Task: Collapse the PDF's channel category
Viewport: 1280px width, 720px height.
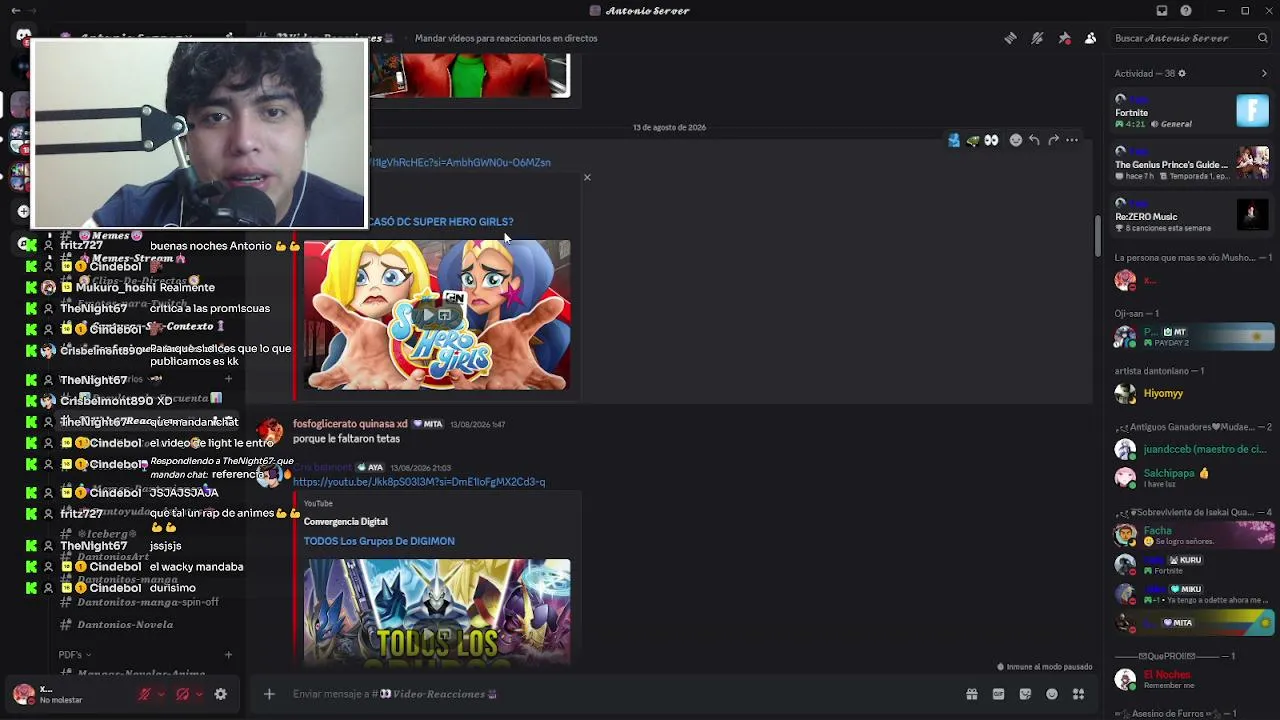Action: tap(74, 655)
